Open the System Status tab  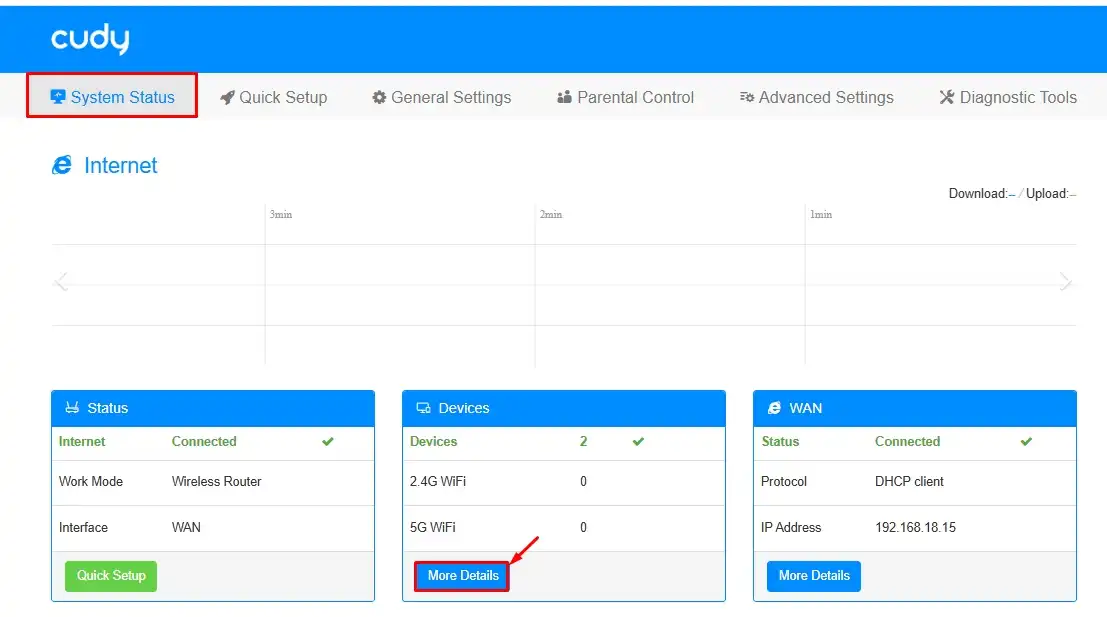(x=112, y=97)
